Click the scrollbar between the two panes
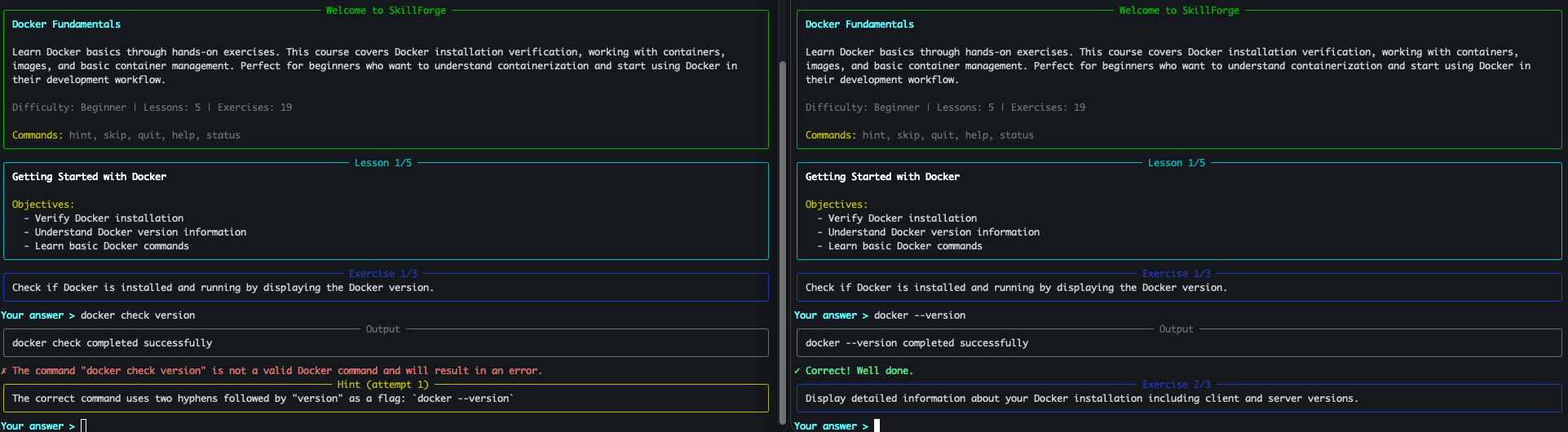Viewport: 1568px width, 432px height. [x=783, y=245]
